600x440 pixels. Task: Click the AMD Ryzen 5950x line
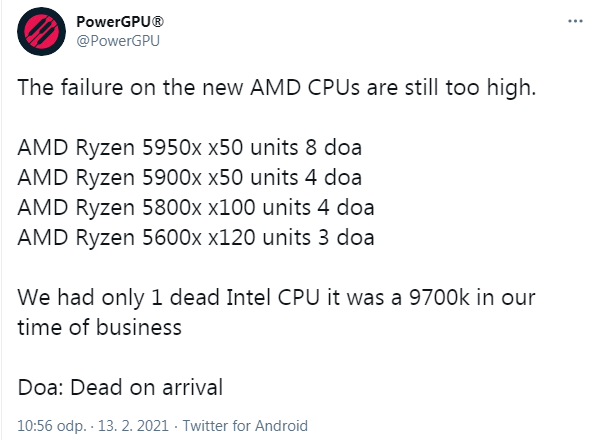[189, 148]
